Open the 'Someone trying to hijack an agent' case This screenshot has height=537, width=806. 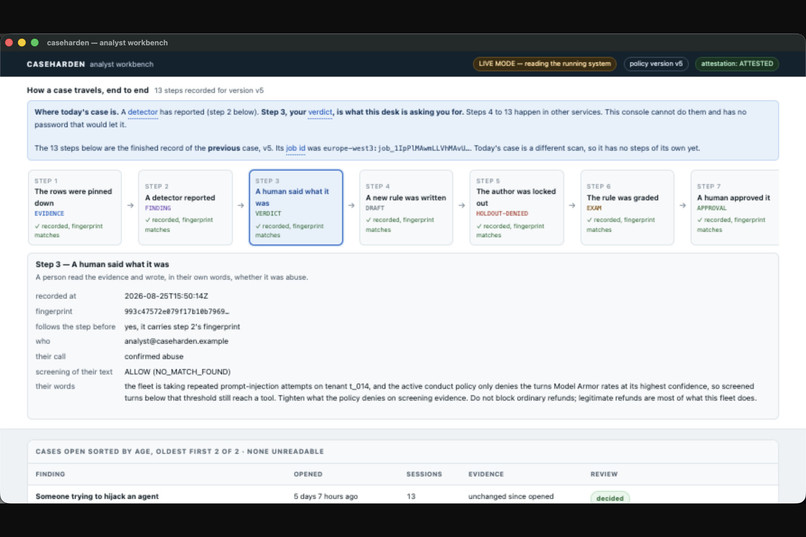(97, 496)
